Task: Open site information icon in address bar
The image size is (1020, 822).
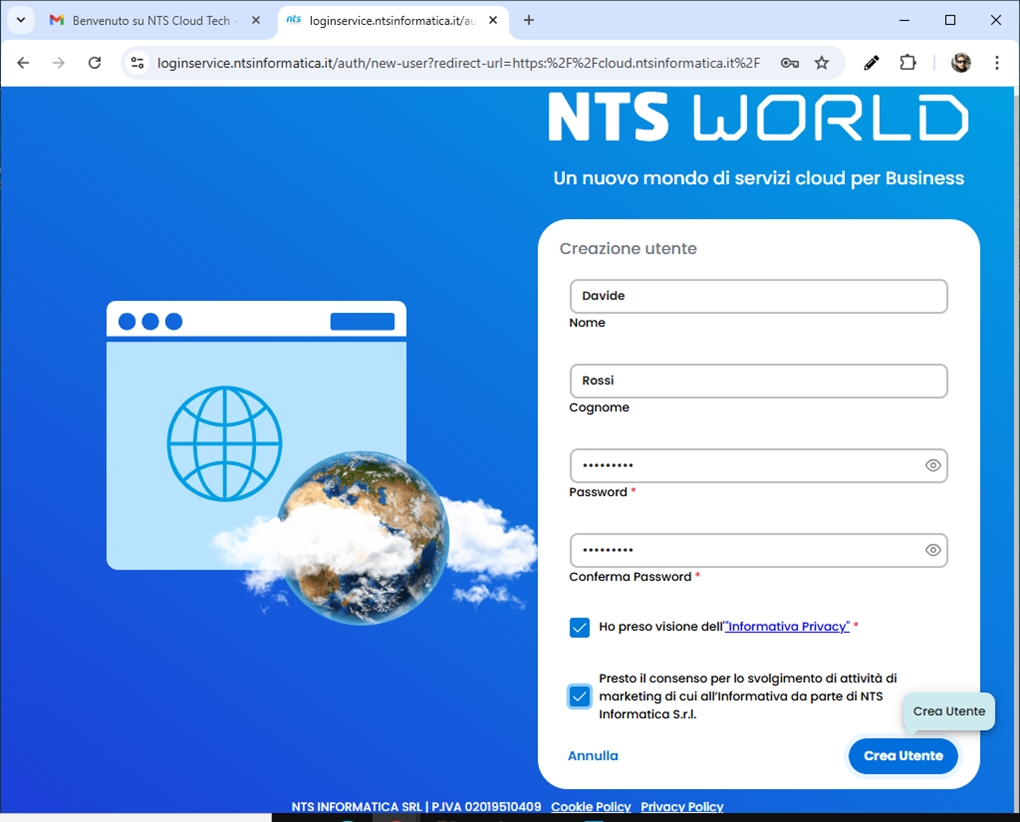Action: [137, 63]
